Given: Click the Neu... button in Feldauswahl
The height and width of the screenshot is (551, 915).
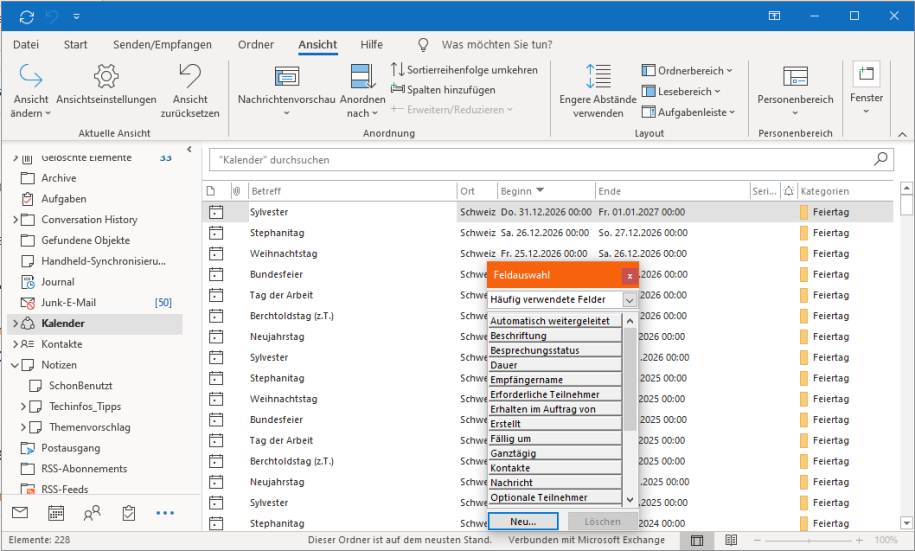Looking at the screenshot, I should (x=523, y=521).
